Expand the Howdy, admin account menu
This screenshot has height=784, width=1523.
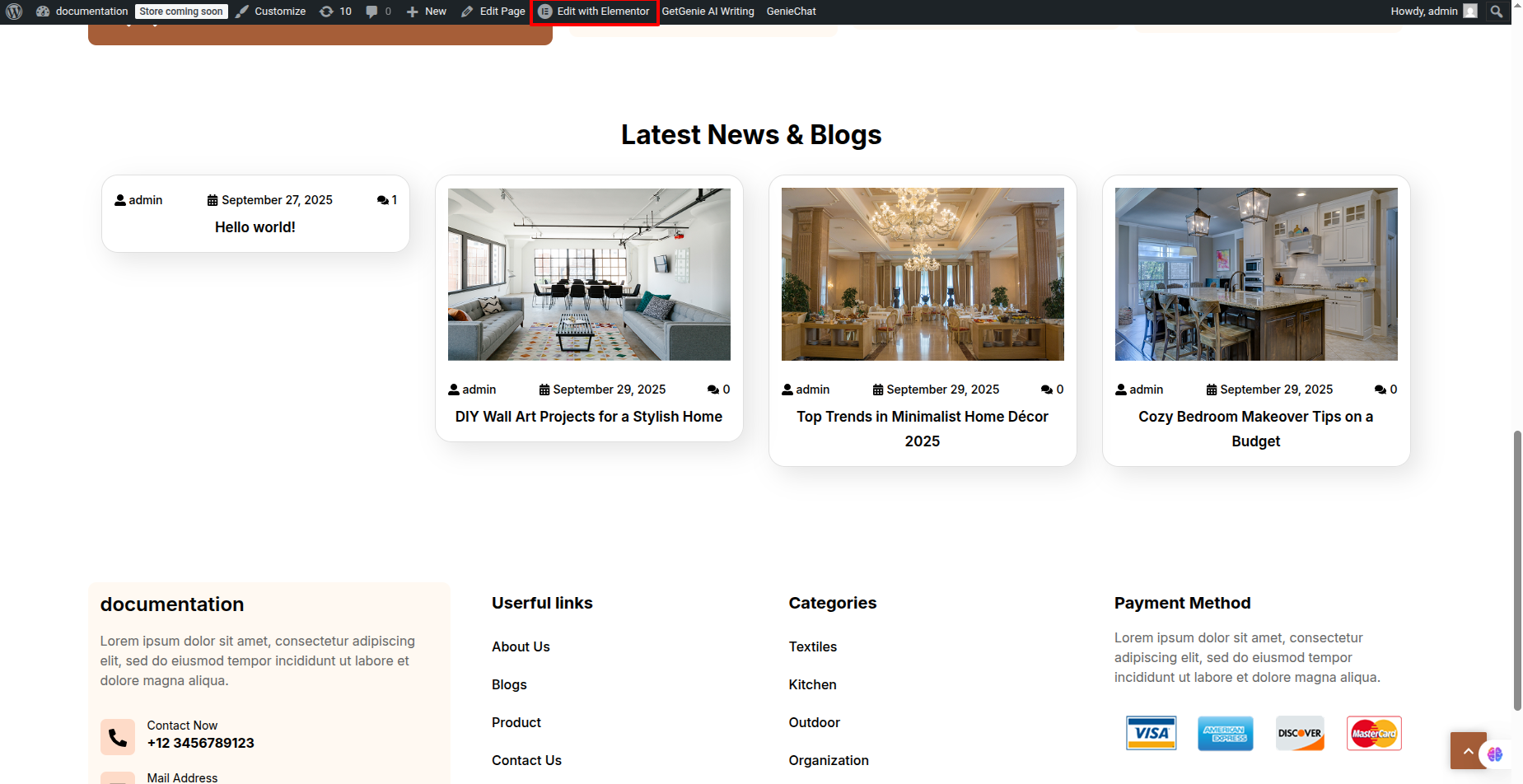click(1432, 12)
